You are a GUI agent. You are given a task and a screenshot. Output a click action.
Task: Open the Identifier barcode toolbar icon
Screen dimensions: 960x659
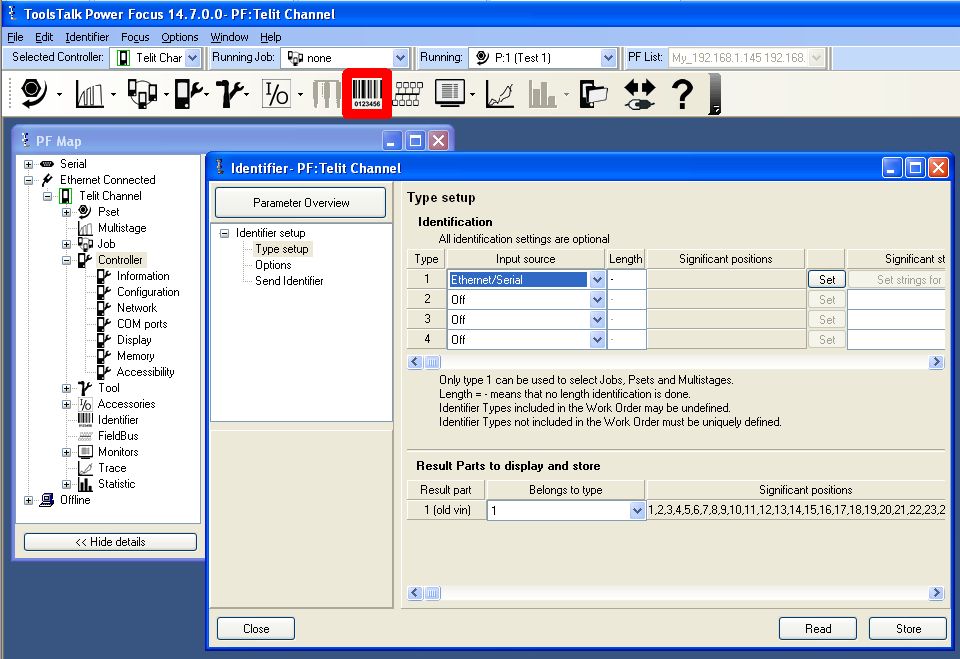(x=367, y=94)
